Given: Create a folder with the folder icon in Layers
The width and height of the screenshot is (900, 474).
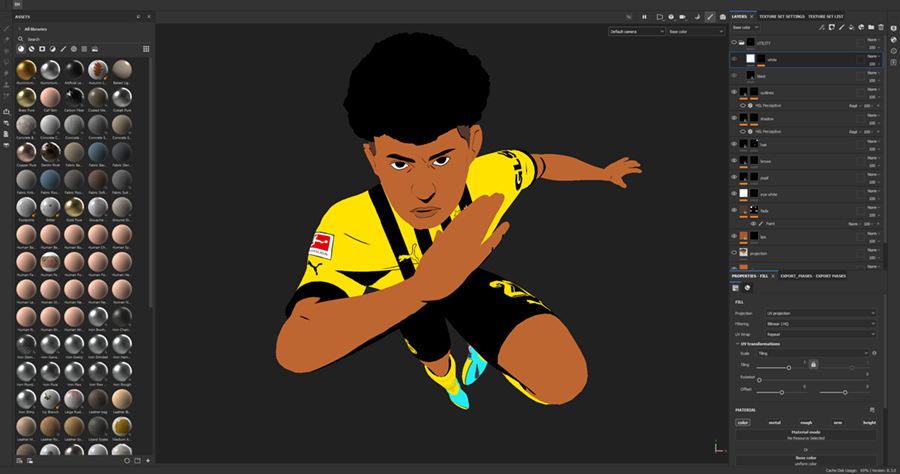Looking at the screenshot, I should coord(871,28).
